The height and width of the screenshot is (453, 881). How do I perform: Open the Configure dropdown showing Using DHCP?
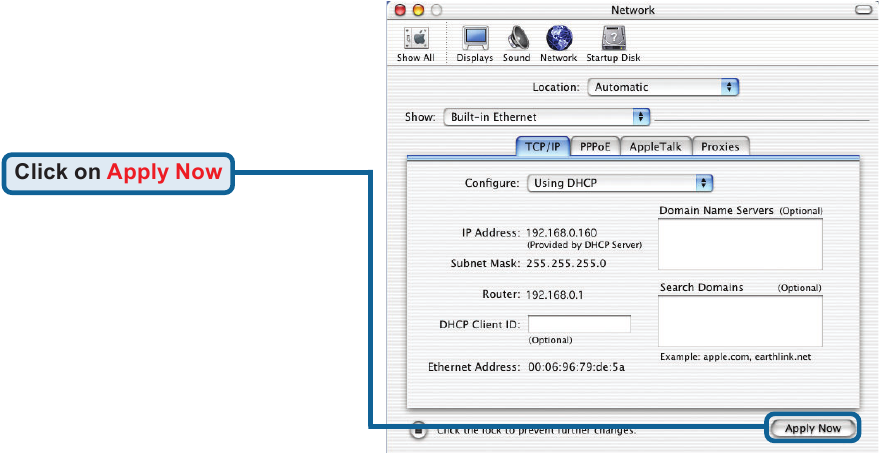pyautogui.click(x=620, y=183)
